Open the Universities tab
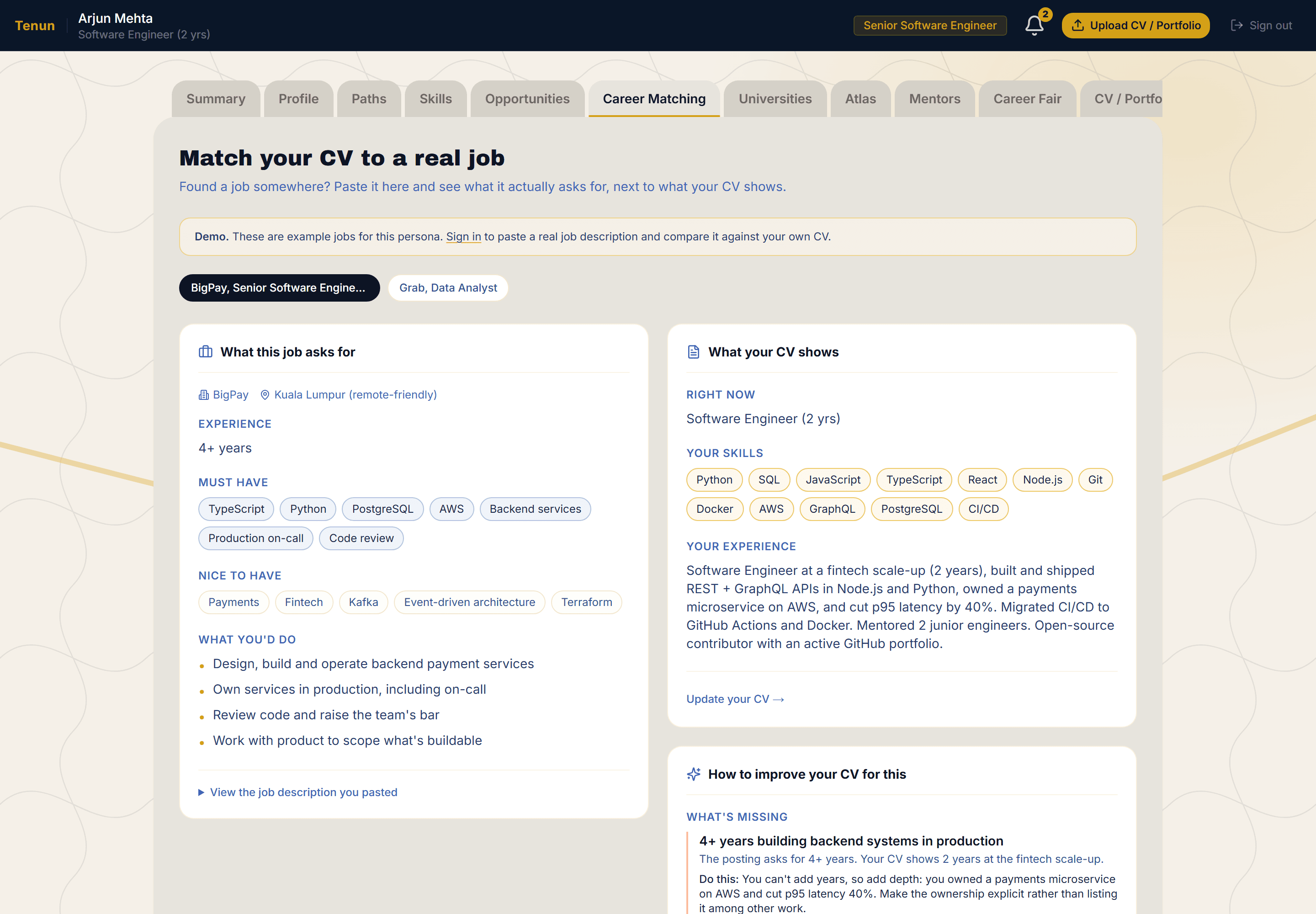The width and height of the screenshot is (1316, 914). point(775,99)
